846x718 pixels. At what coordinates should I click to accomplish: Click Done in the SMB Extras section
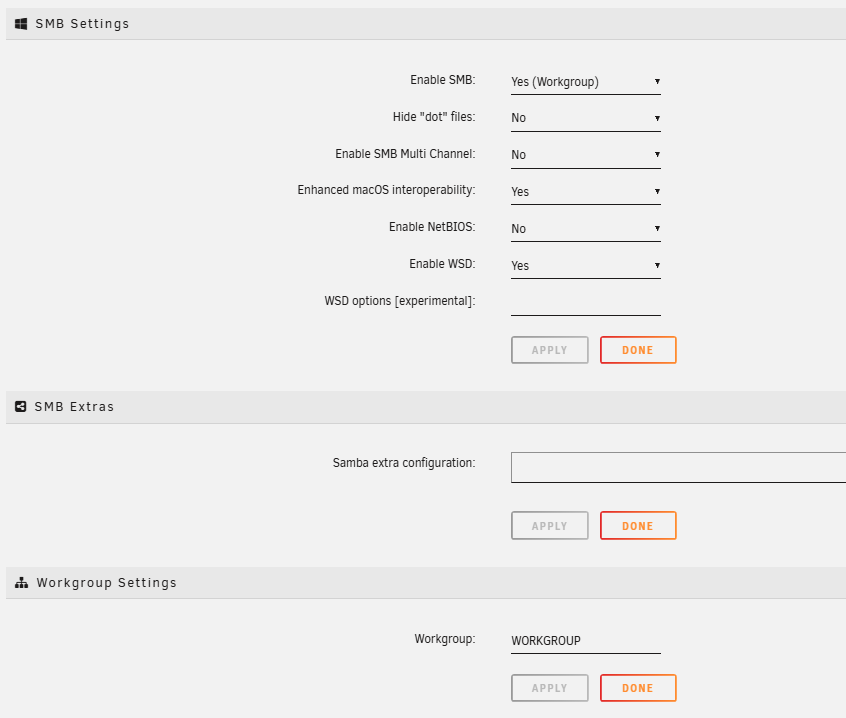coord(638,526)
